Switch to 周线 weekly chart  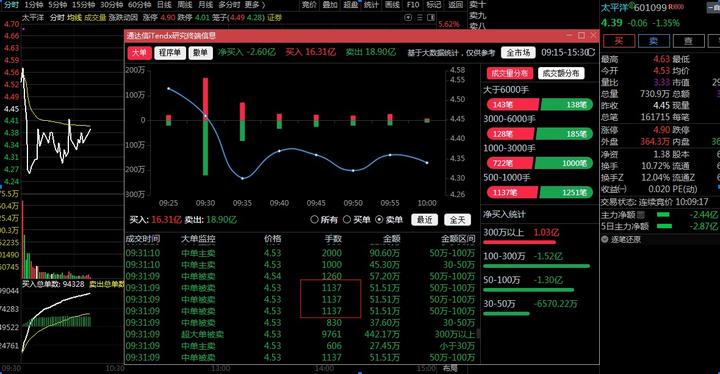coord(185,5)
